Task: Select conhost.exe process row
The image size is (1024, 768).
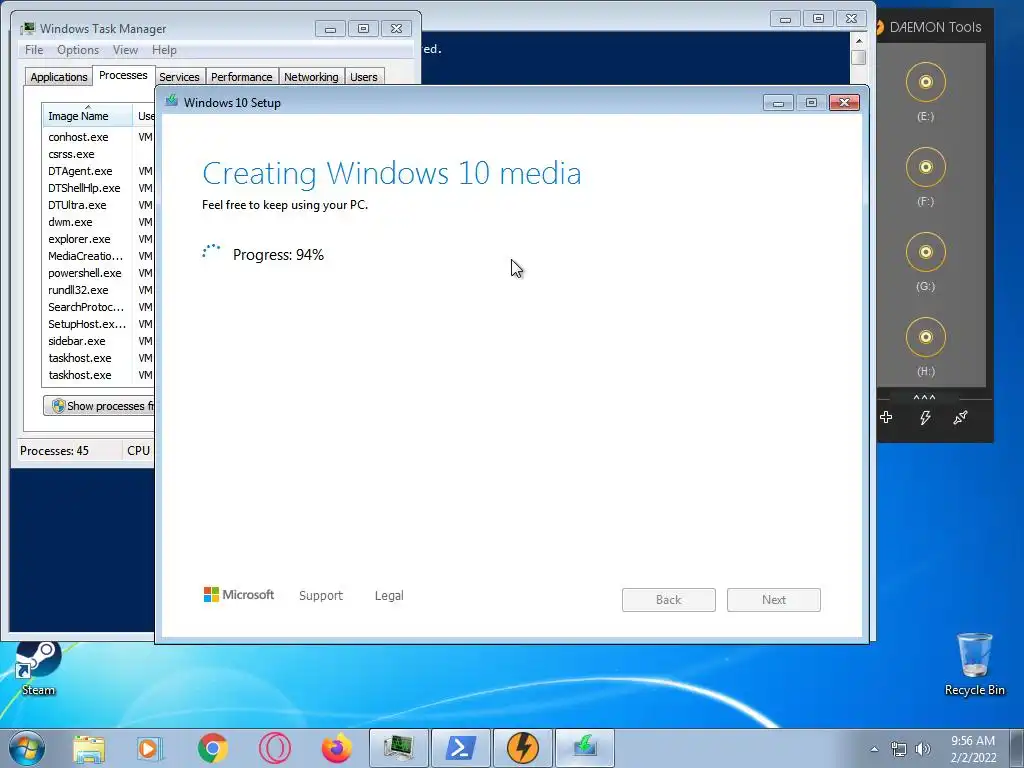Action: pos(98,137)
